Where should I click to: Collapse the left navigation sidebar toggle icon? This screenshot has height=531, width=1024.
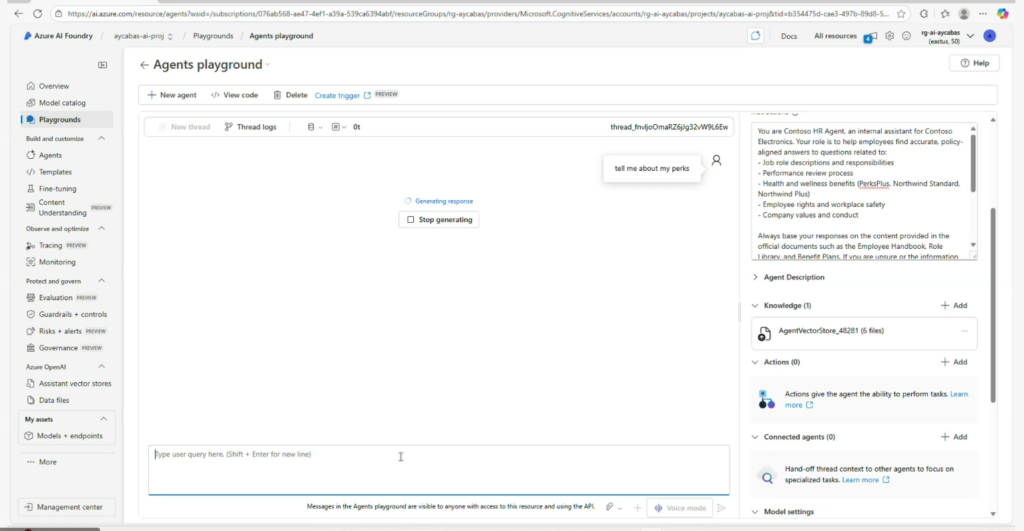click(x=103, y=65)
